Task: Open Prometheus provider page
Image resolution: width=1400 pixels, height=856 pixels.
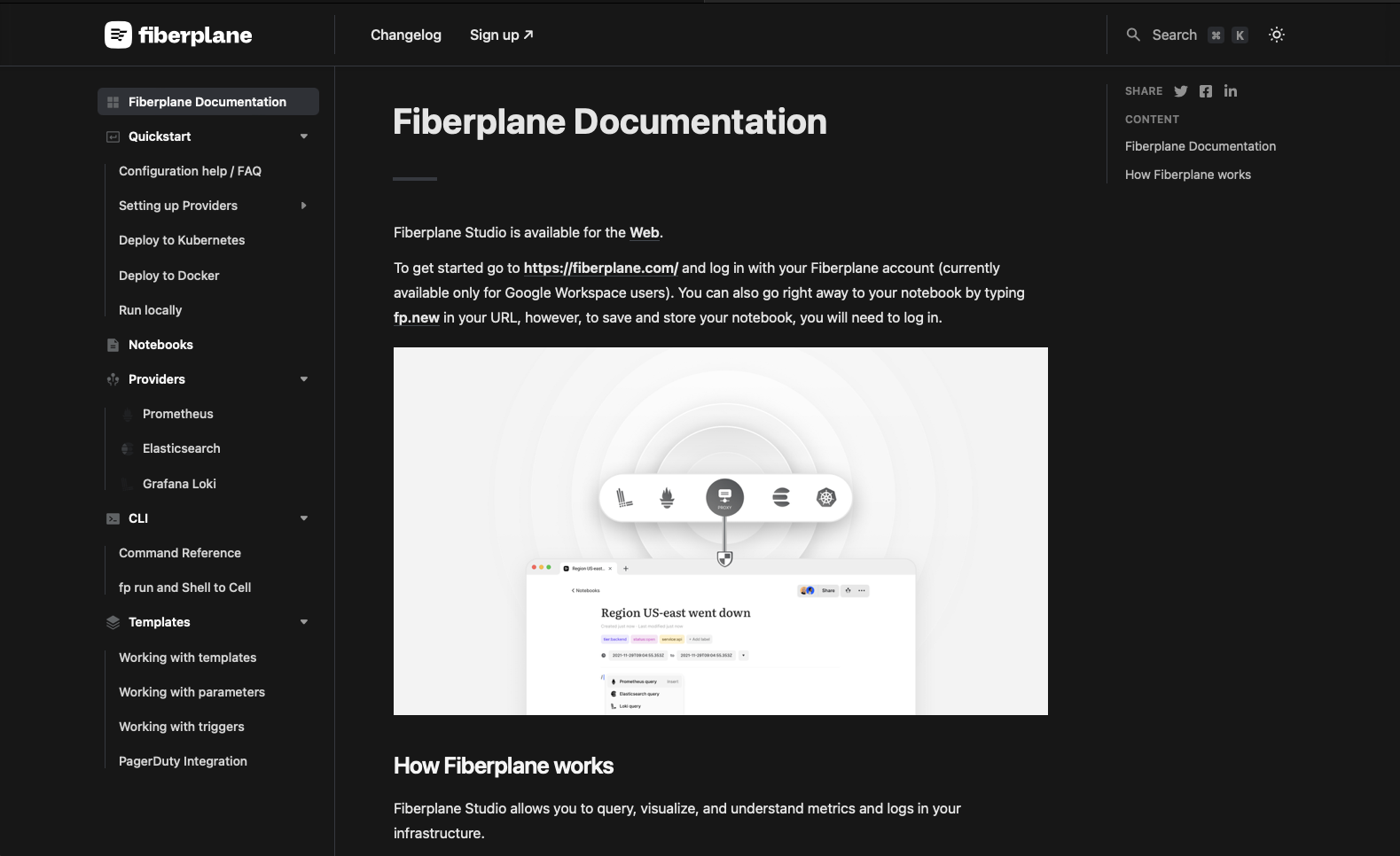Action: tap(177, 414)
